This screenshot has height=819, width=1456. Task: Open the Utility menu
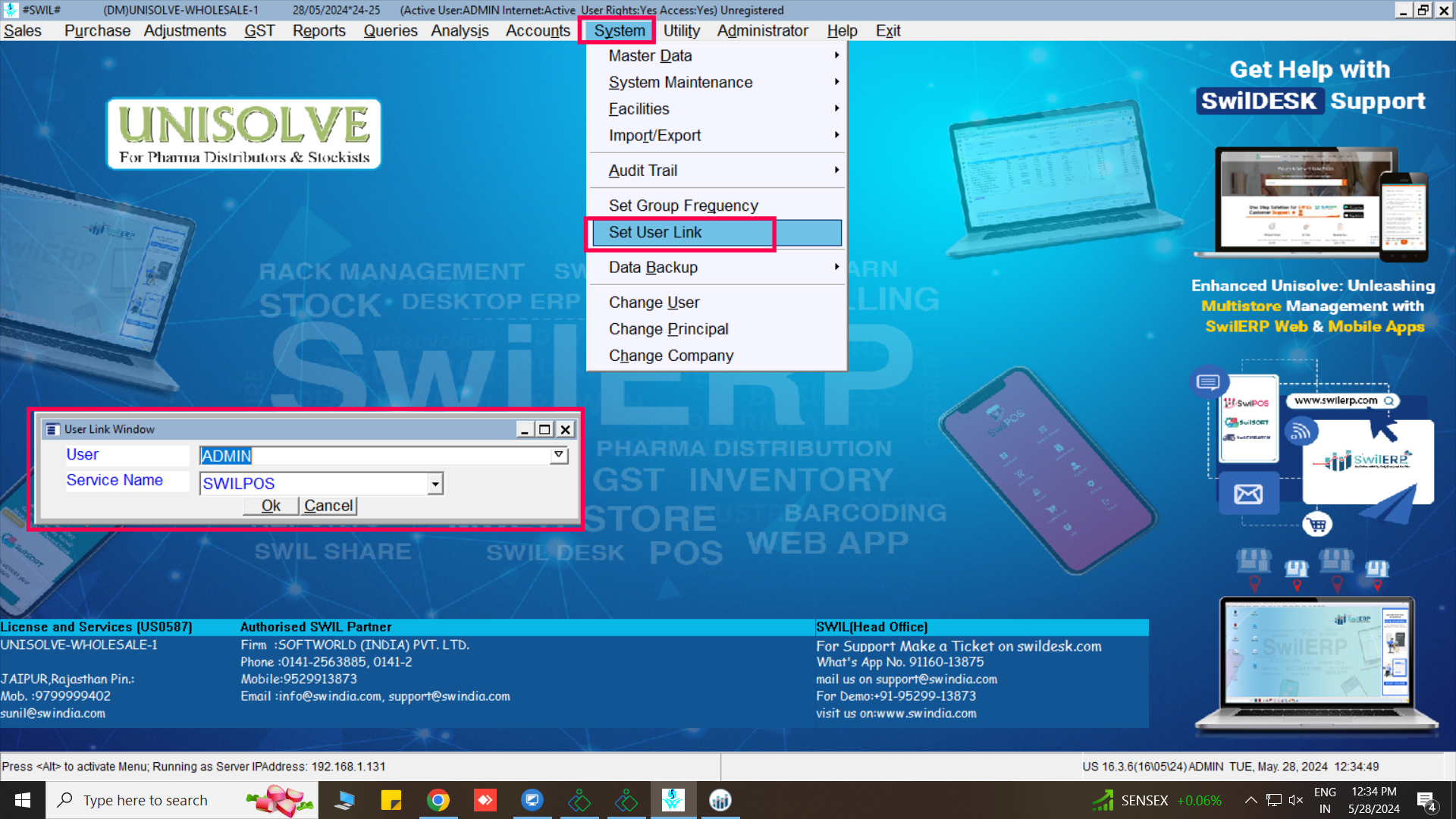coord(682,30)
